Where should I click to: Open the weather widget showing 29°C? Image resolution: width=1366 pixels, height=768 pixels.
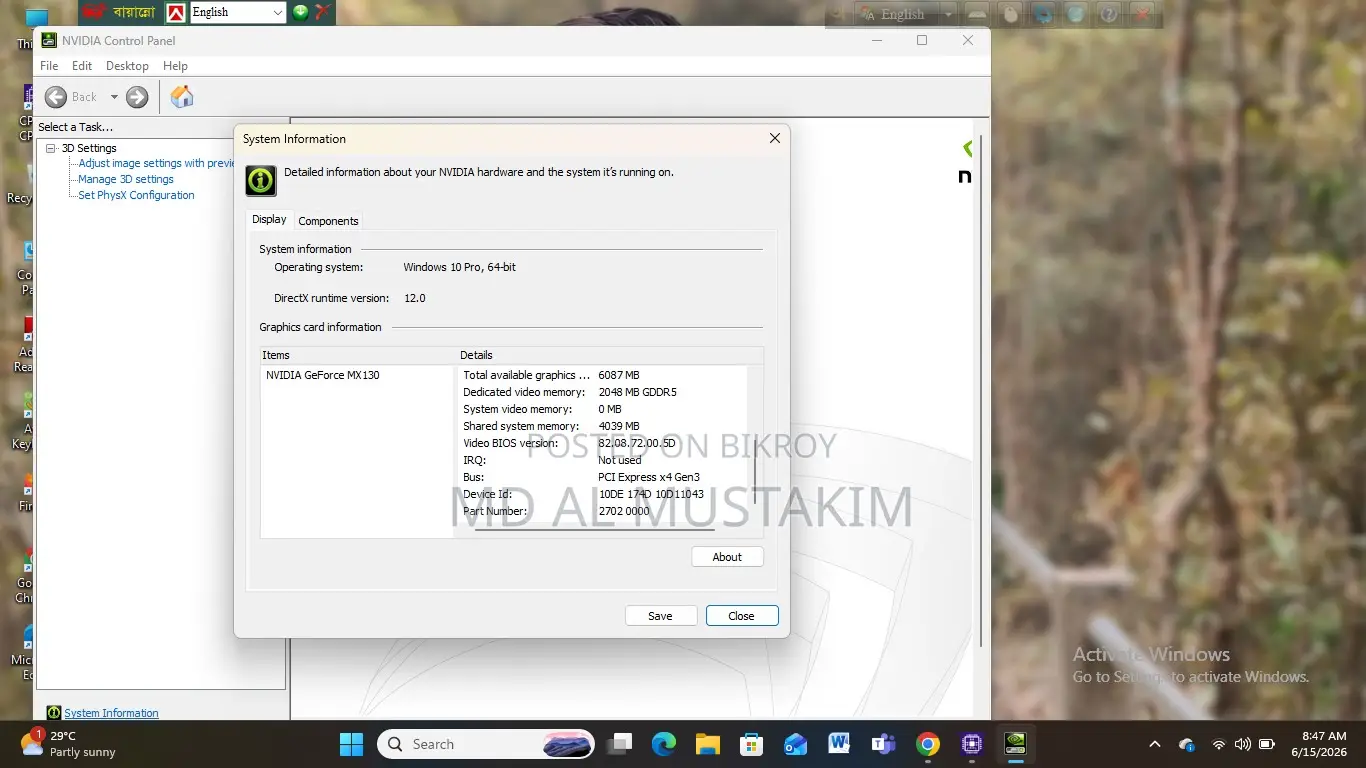coord(70,744)
